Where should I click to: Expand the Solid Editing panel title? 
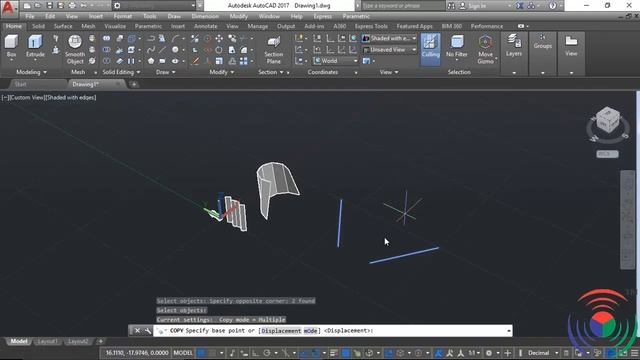(121, 72)
